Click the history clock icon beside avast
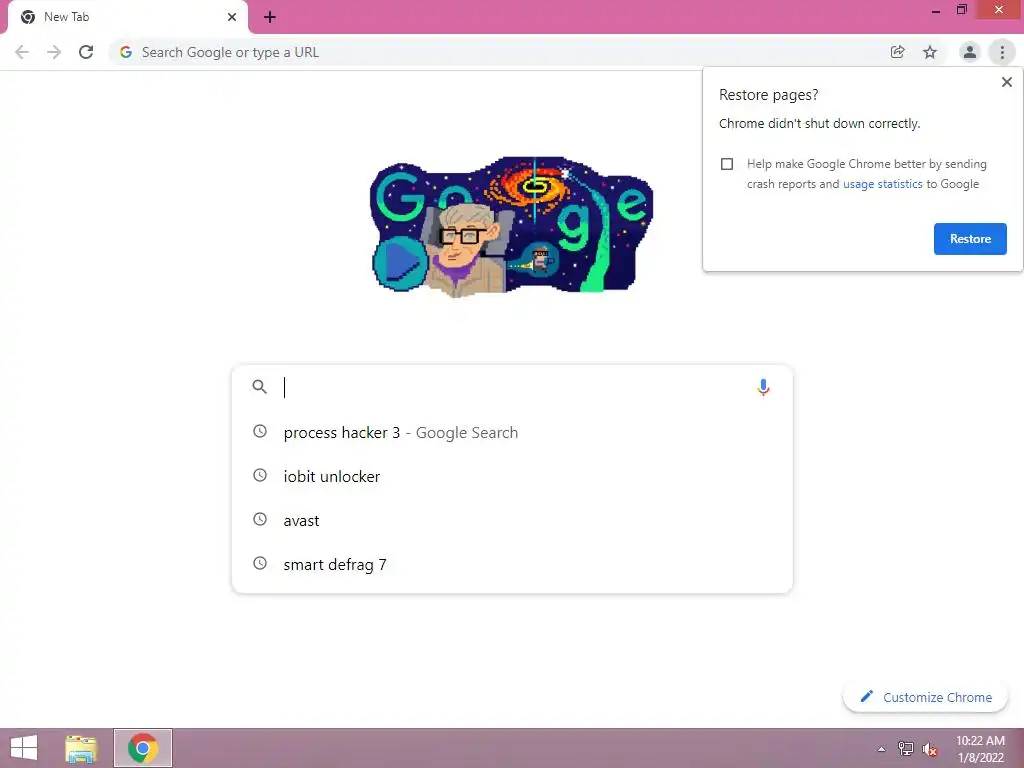The width and height of the screenshot is (1024, 768). 260,519
